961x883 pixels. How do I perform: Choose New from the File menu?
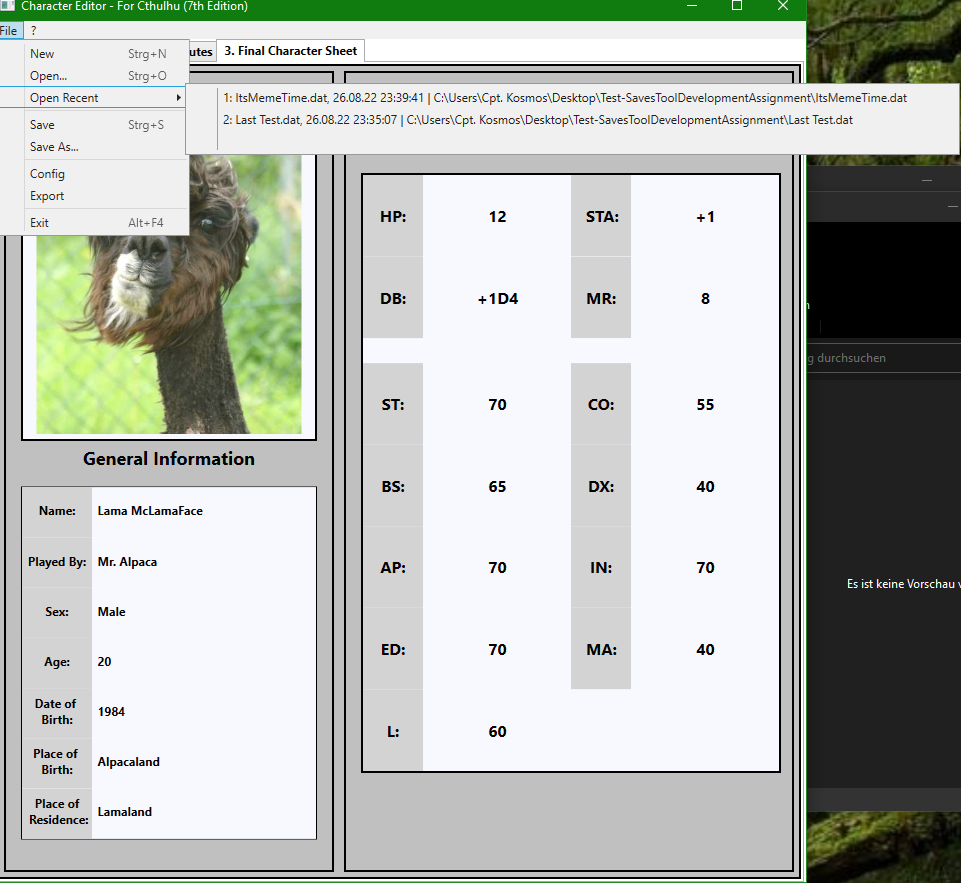(43, 54)
